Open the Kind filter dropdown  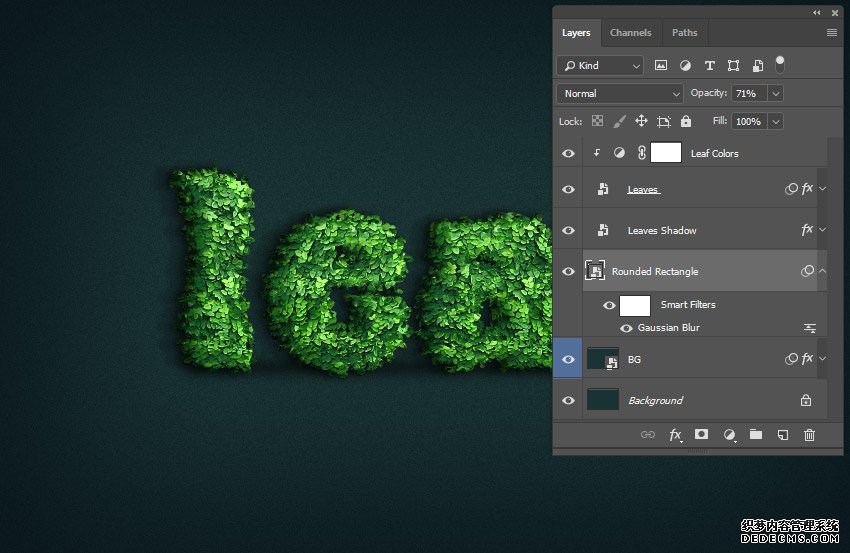[x=600, y=66]
